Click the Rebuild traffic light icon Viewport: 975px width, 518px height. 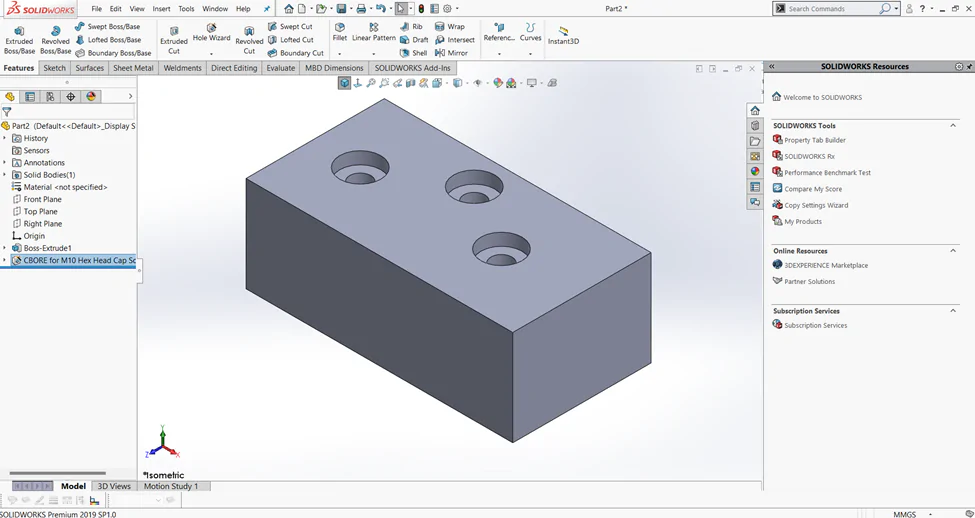tap(421, 9)
